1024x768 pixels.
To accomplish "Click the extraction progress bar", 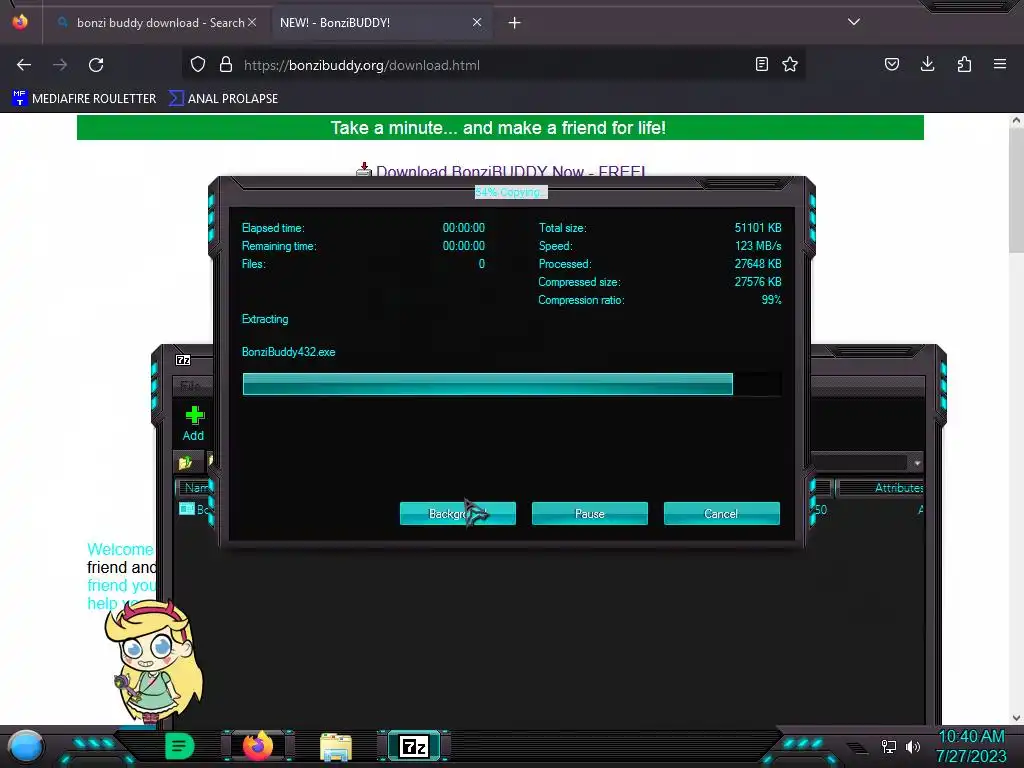I will [x=511, y=384].
